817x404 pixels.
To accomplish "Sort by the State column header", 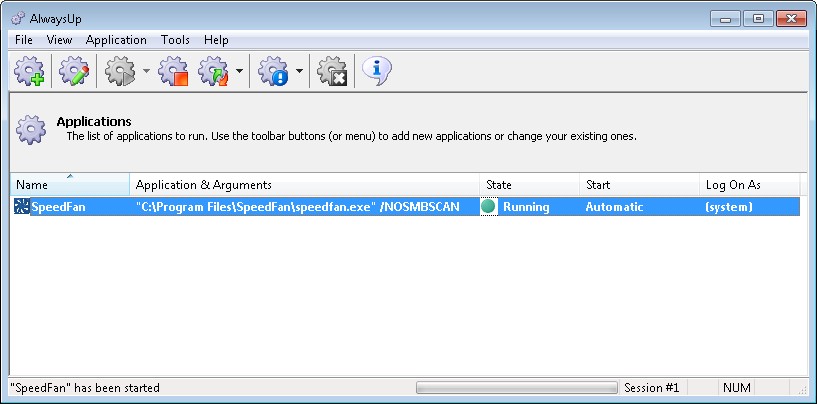I will (x=530, y=185).
